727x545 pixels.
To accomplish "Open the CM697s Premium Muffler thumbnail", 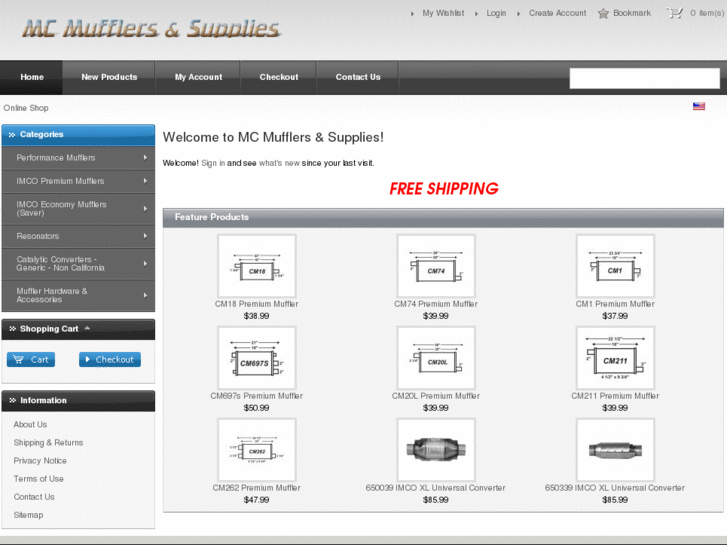I will tap(256, 358).
